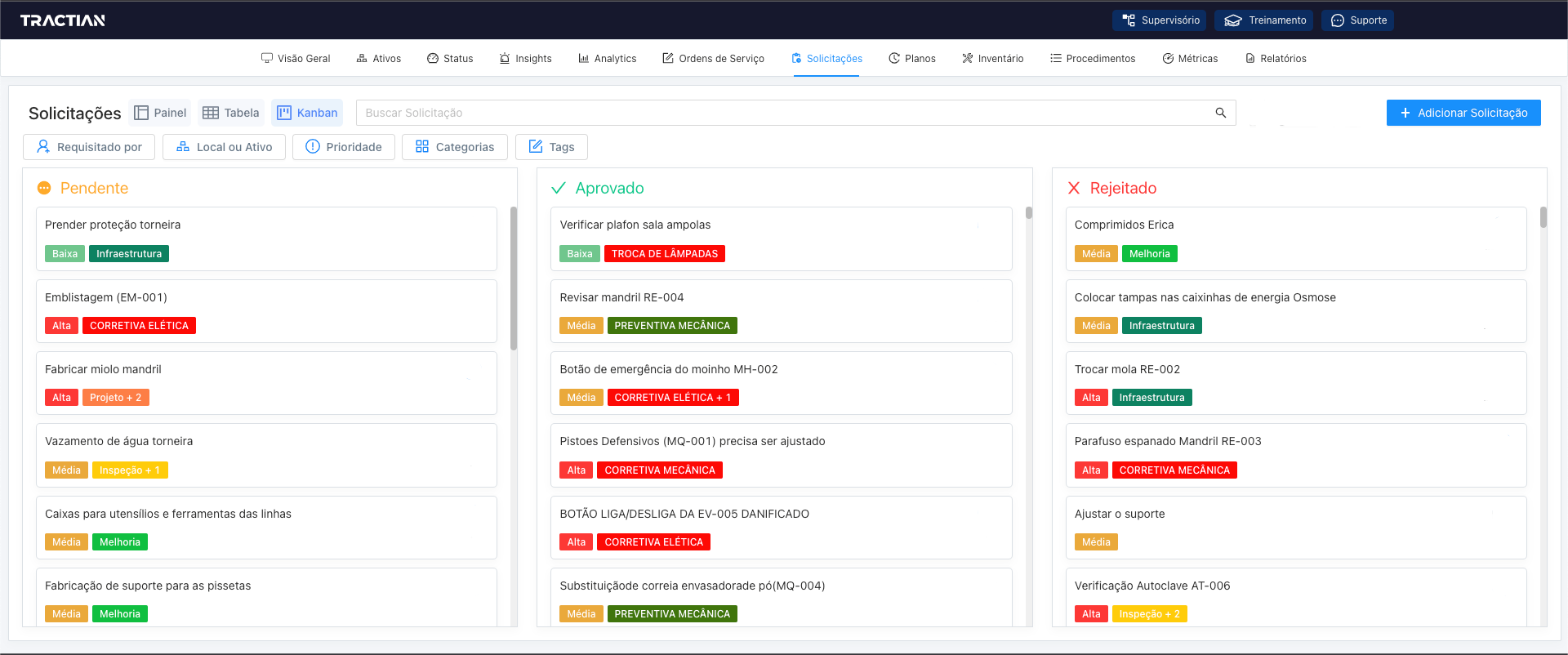Select the Kanban view

click(x=307, y=113)
